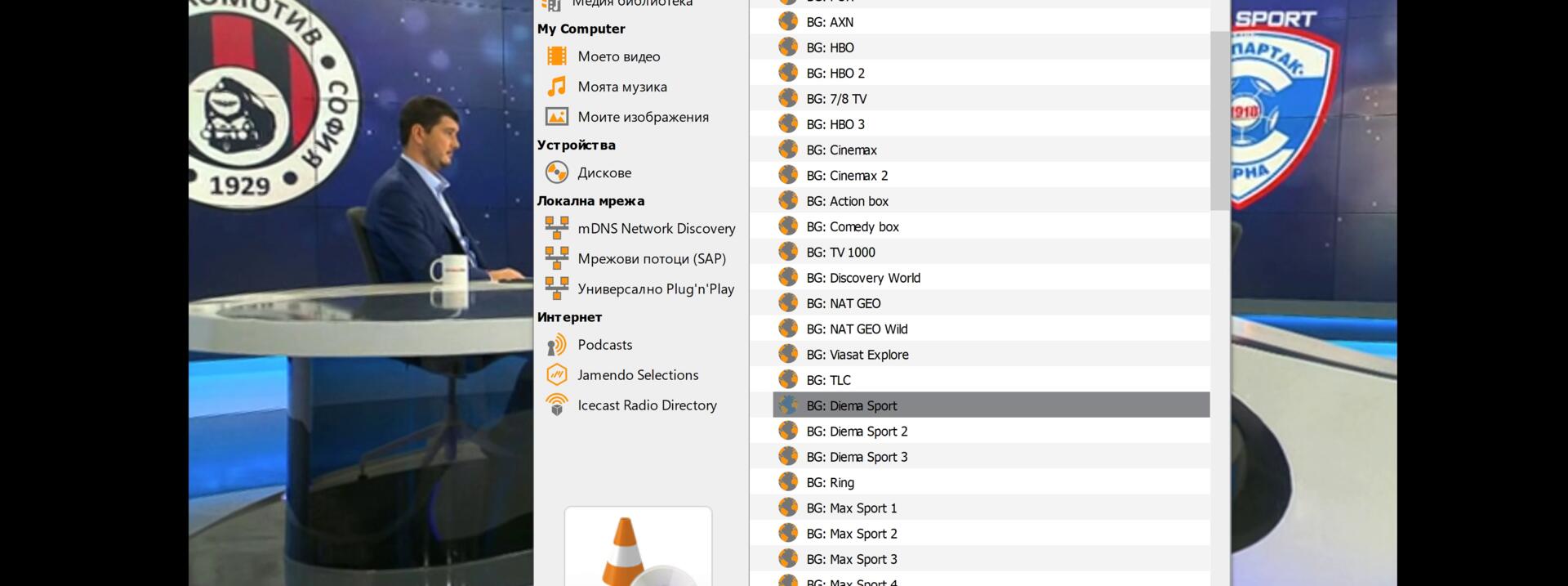Image resolution: width=1568 pixels, height=586 pixels.
Task: Click the music note icon for Моята музика
Action: [x=557, y=87]
